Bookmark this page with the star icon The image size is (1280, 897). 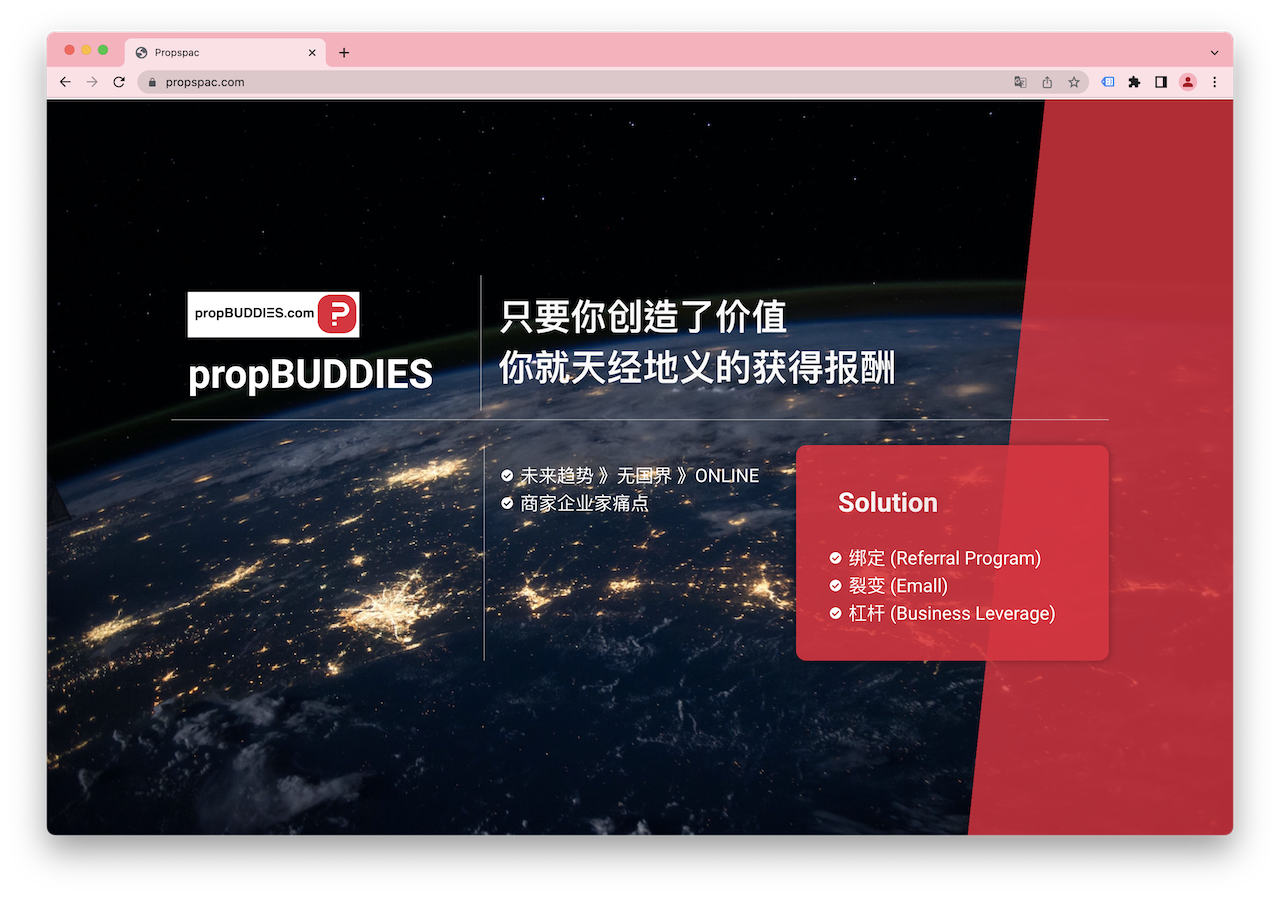pos(1074,82)
